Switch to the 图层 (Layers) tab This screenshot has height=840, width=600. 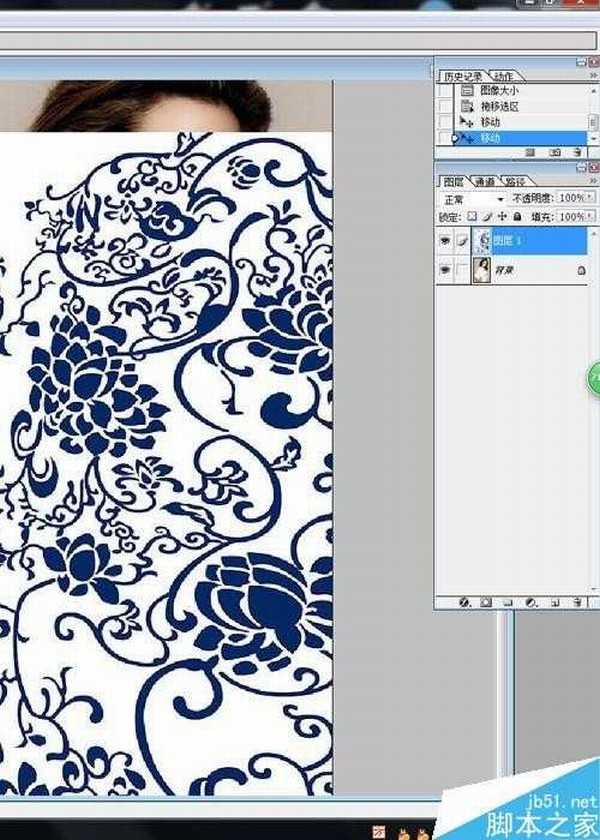[454, 182]
